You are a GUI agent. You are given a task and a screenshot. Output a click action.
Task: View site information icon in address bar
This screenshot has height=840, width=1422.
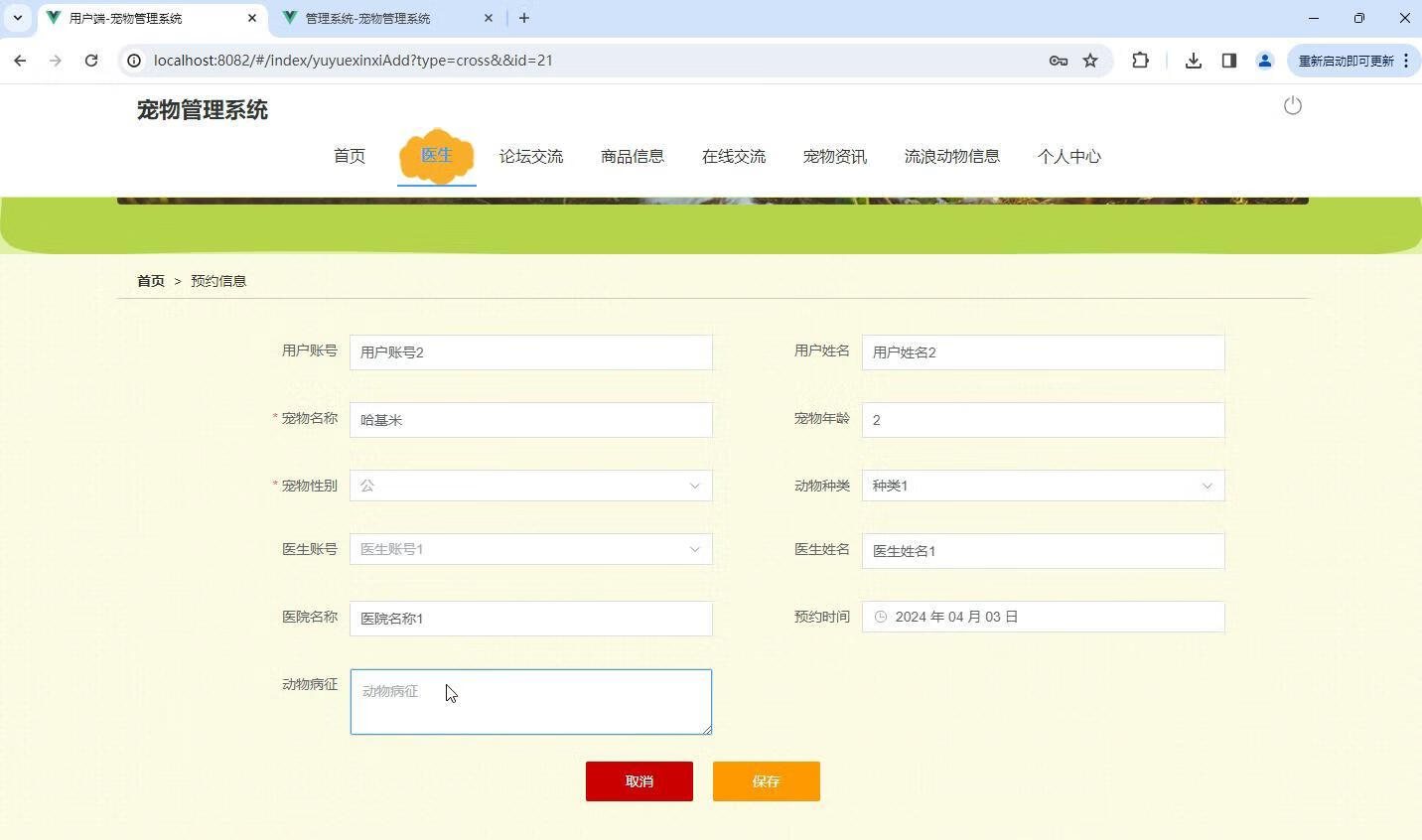pos(134,61)
